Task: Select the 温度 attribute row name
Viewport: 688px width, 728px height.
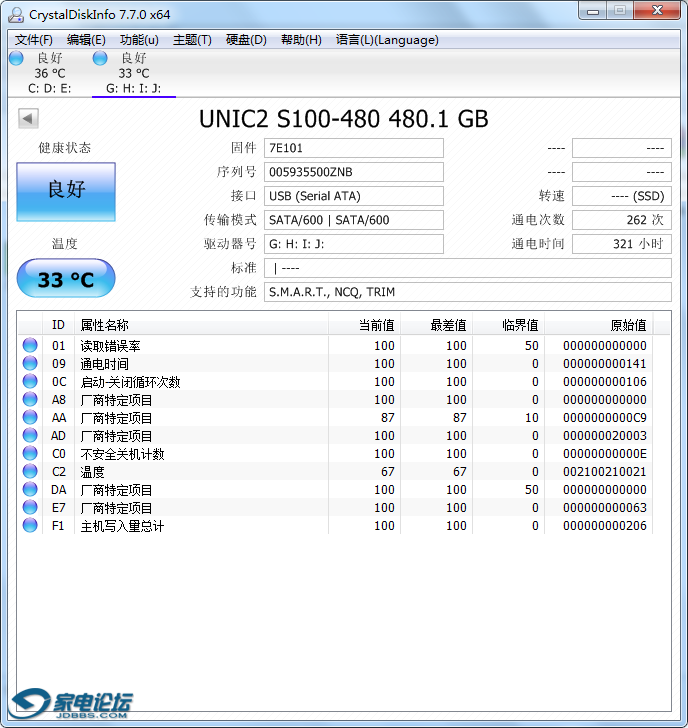Action: point(92,472)
